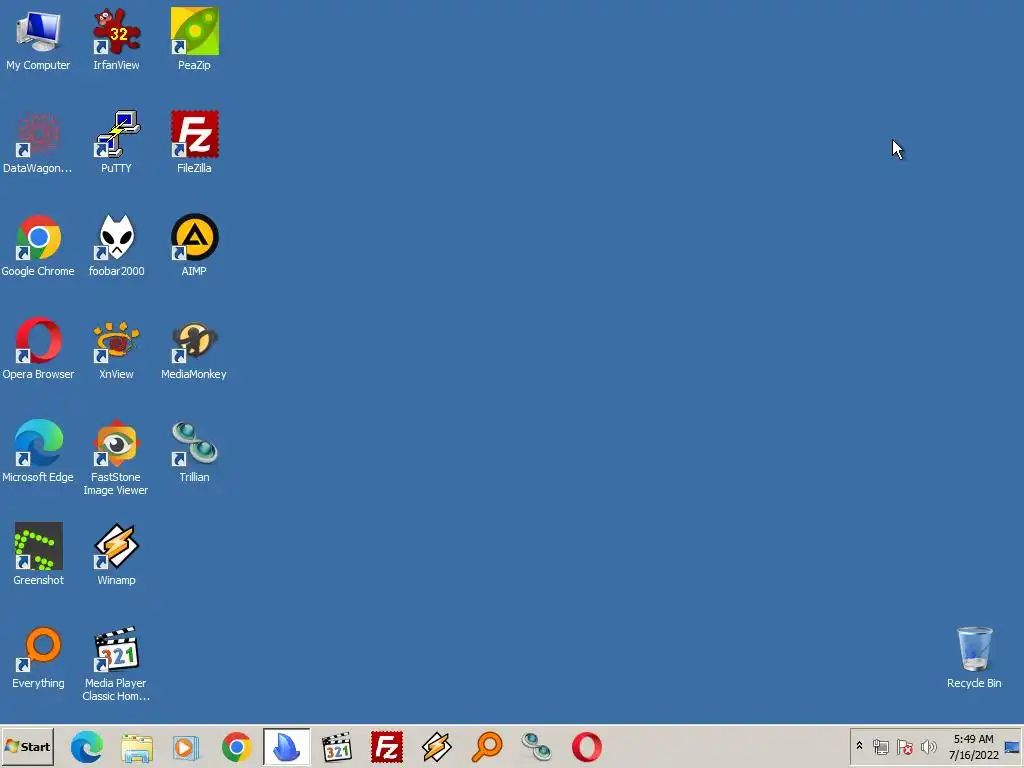Show hidden system tray icons

(x=859, y=746)
